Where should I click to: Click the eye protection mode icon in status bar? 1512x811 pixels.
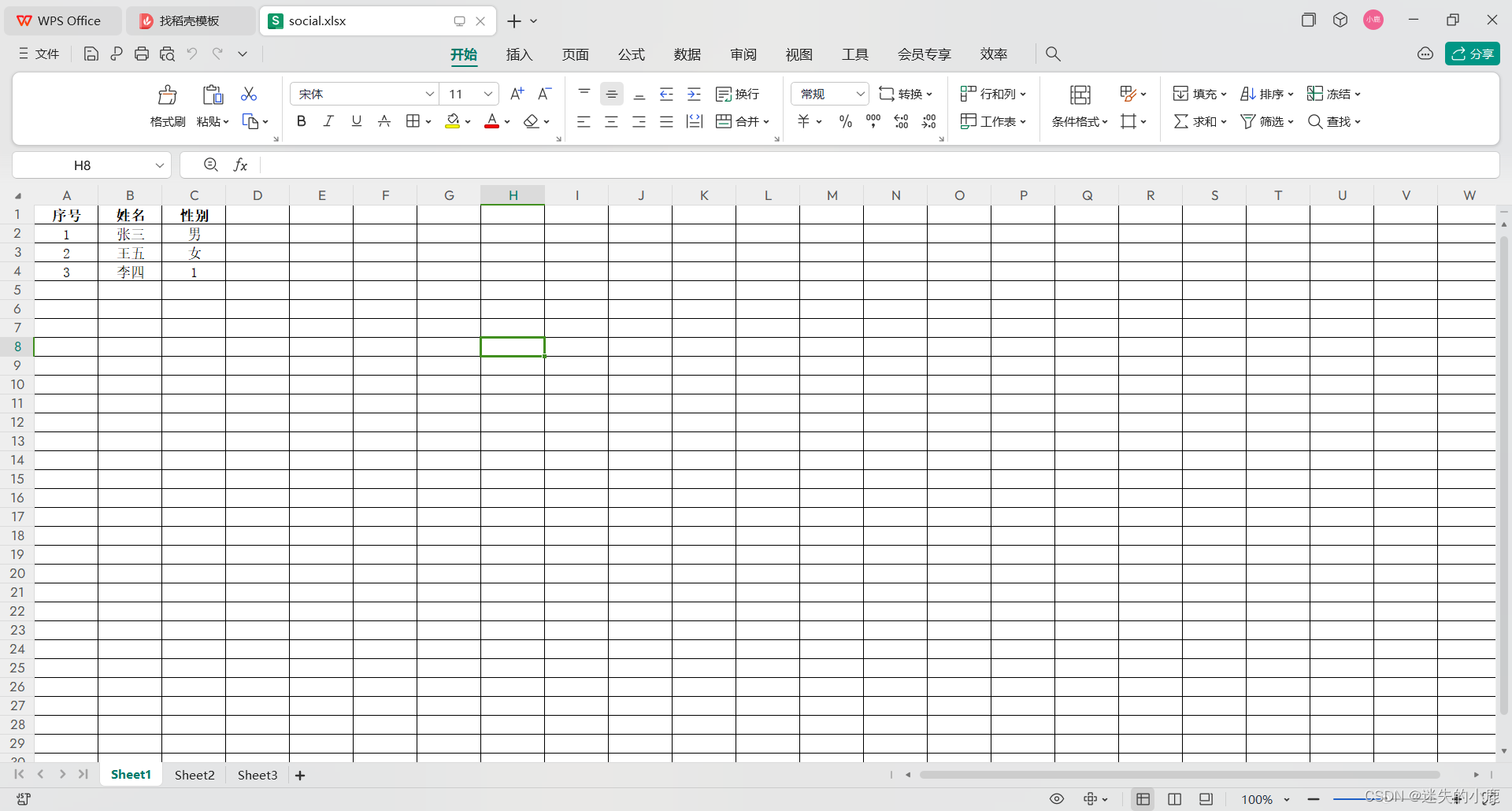tap(1057, 799)
